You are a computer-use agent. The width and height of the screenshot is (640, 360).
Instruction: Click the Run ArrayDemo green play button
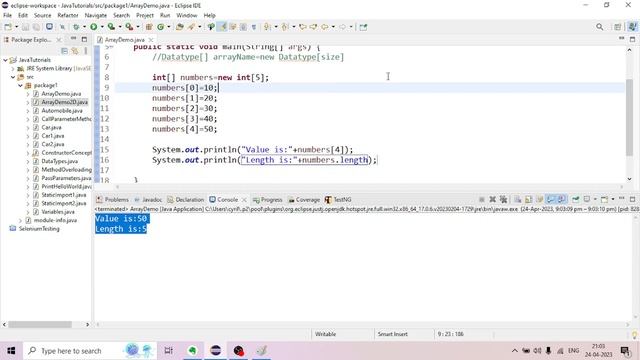(93, 27)
